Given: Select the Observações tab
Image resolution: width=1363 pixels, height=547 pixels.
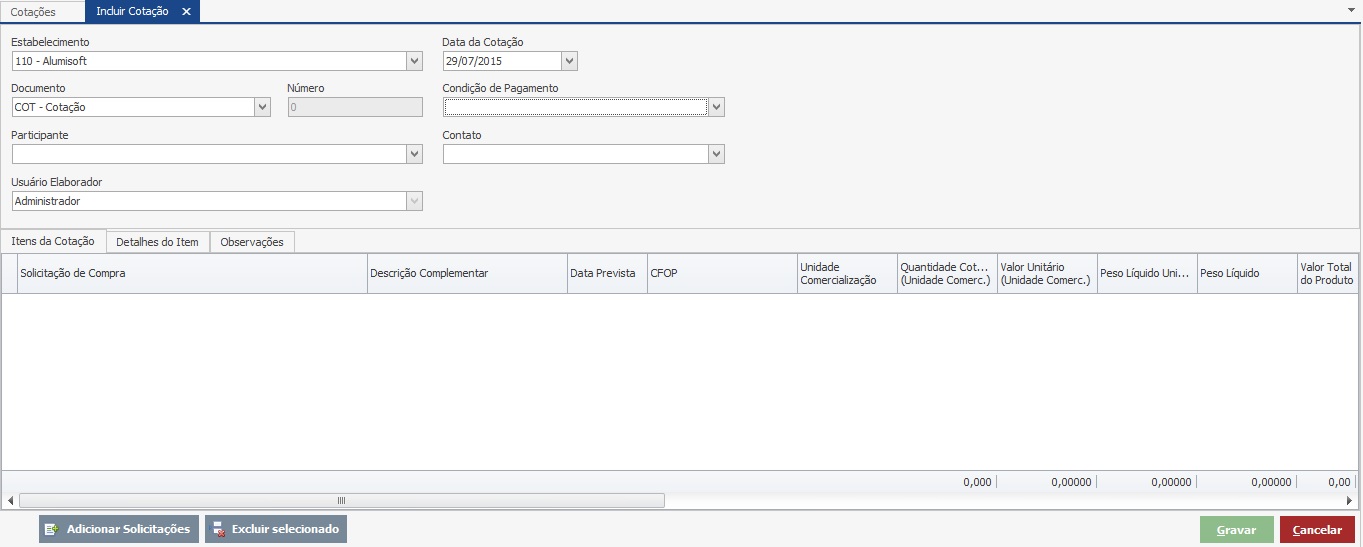Looking at the screenshot, I should (252, 242).
